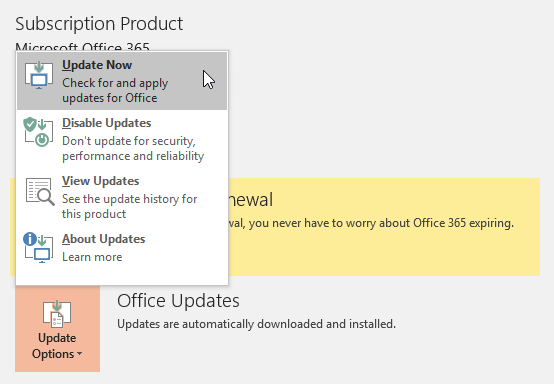This screenshot has width=554, height=384.
Task: Open View Updates history entry
Action: (122, 197)
